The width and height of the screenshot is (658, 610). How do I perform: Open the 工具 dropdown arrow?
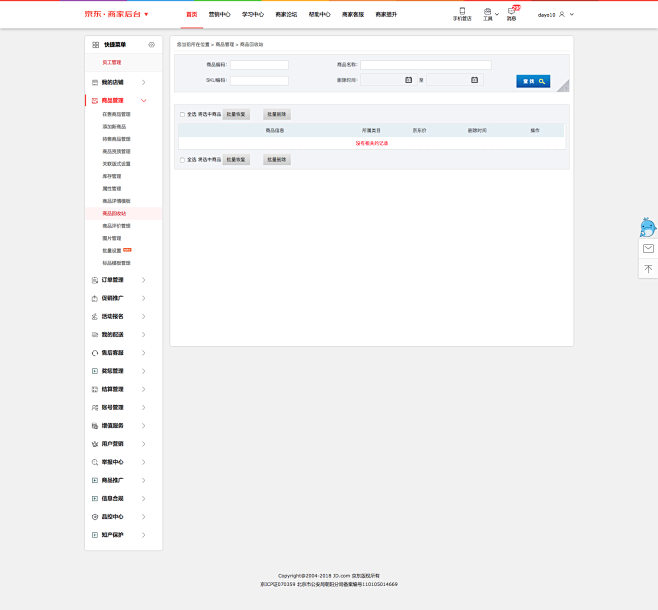[x=497, y=14]
